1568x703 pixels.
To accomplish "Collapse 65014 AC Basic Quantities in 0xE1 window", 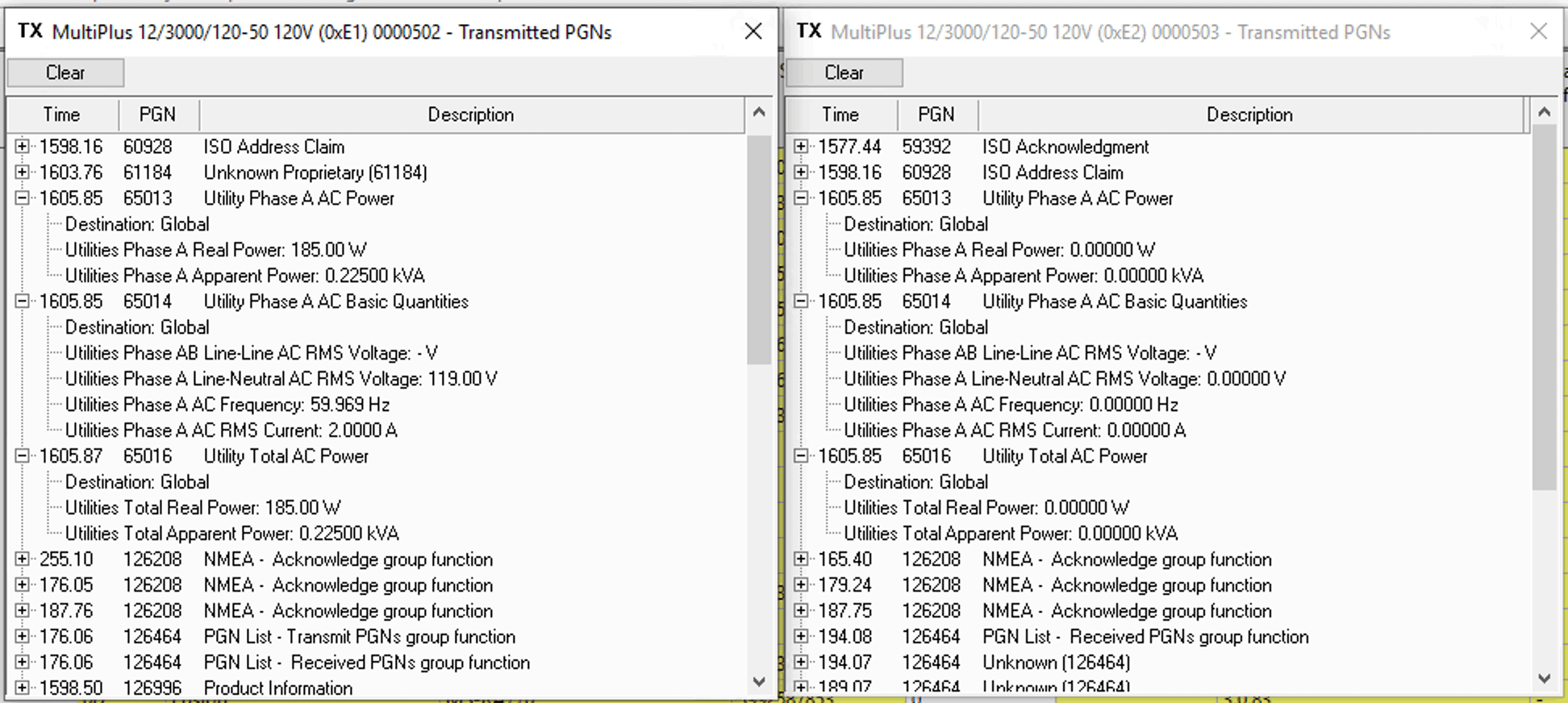I will pyautogui.click(x=23, y=302).
